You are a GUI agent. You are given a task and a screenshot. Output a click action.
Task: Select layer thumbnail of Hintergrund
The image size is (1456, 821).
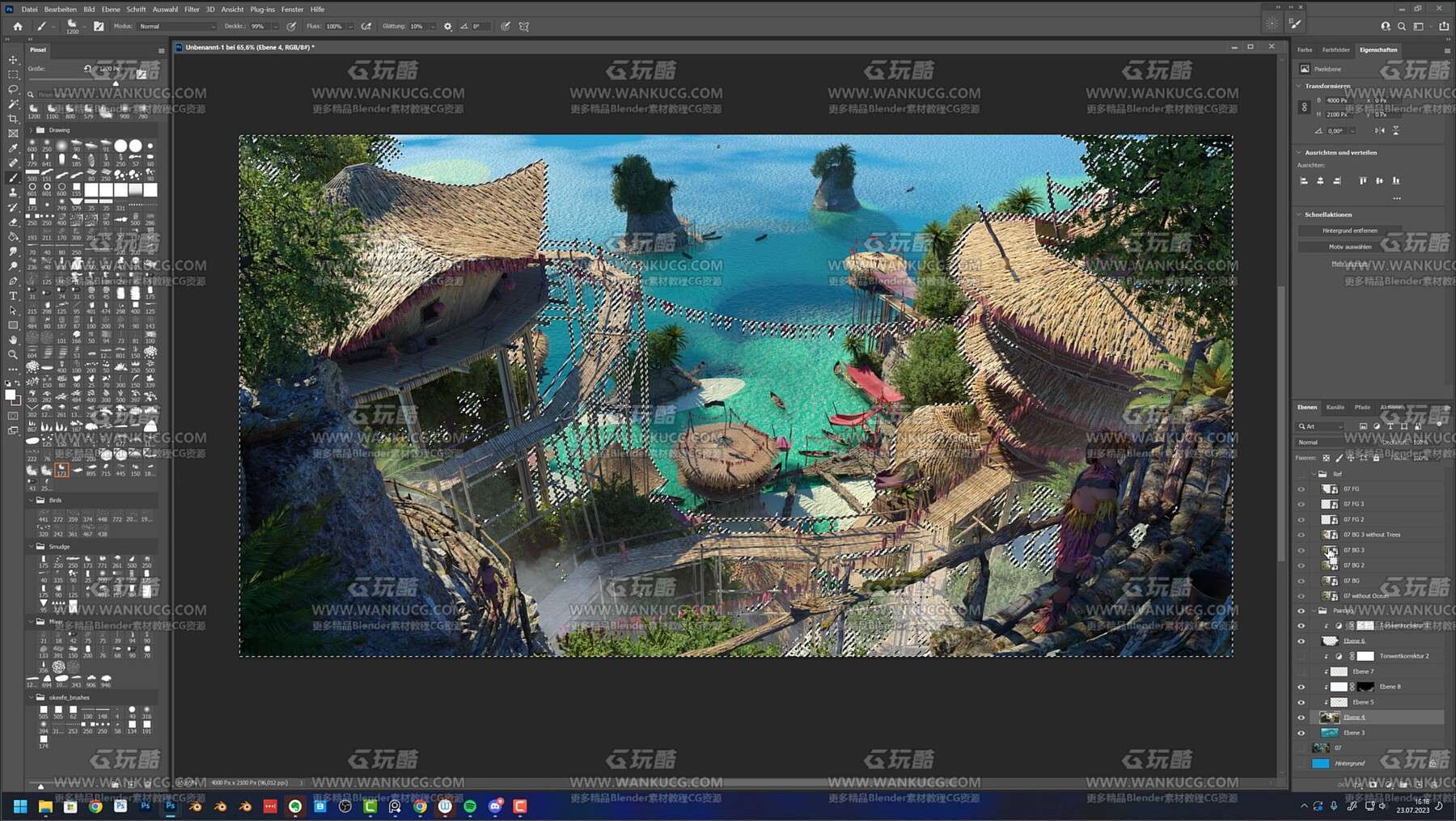point(1321,763)
